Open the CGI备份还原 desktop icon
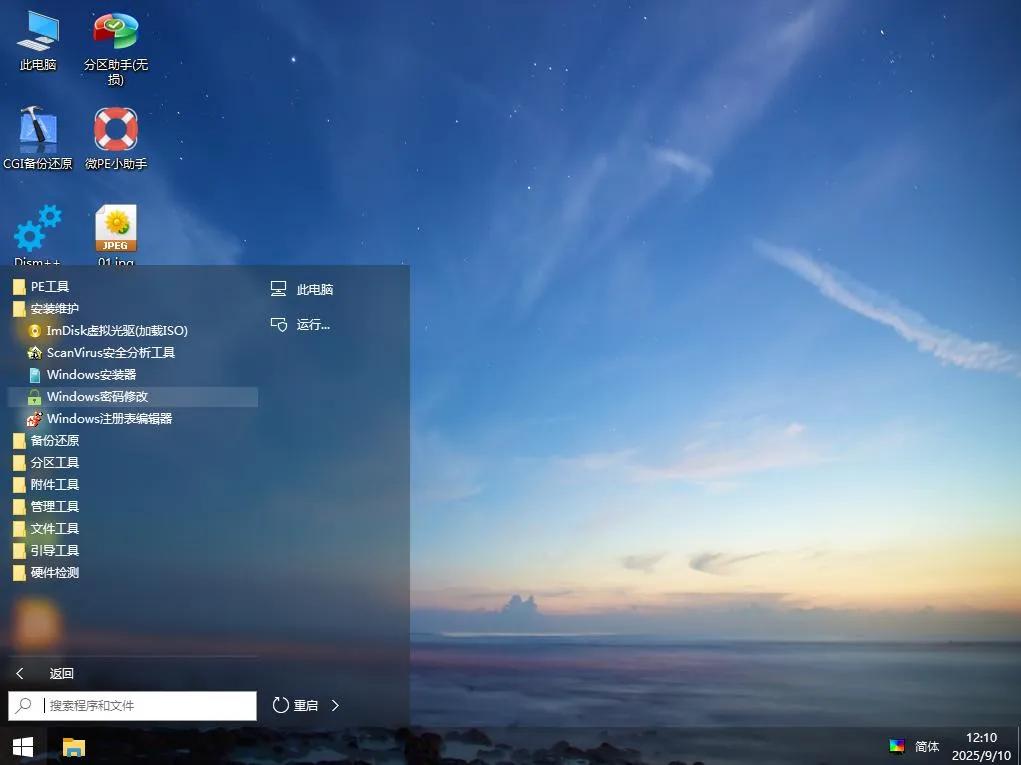 click(38, 131)
